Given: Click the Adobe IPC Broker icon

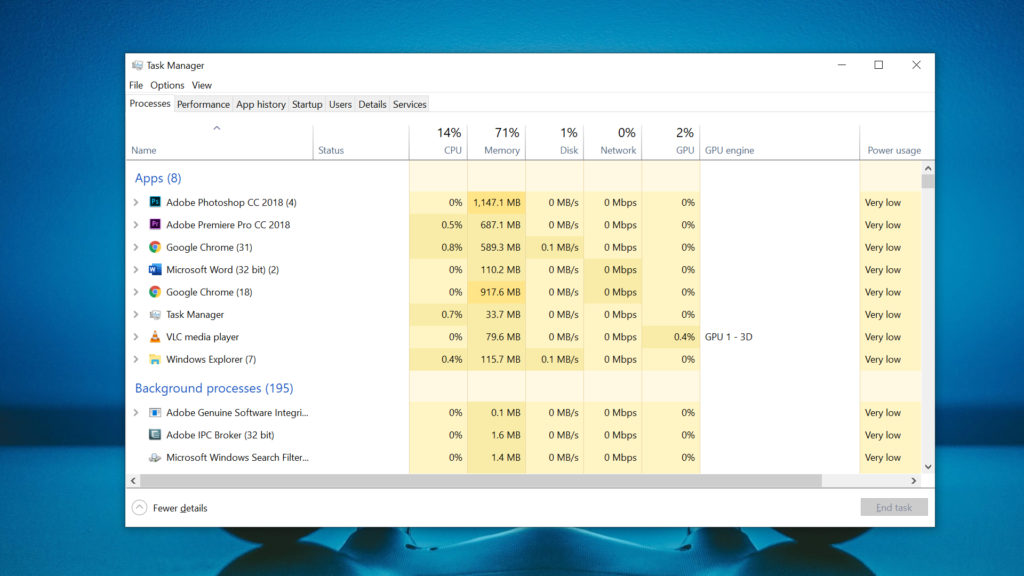Looking at the screenshot, I should point(155,434).
